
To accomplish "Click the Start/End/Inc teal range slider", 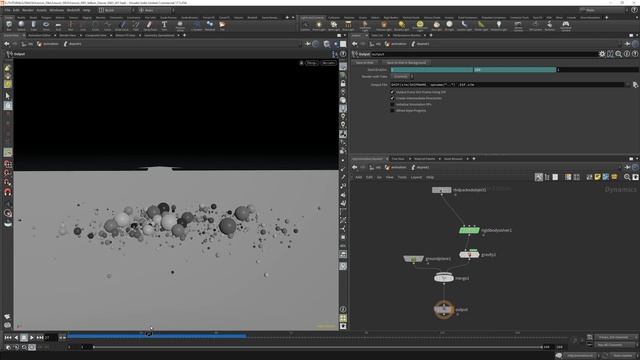I will point(473,70).
